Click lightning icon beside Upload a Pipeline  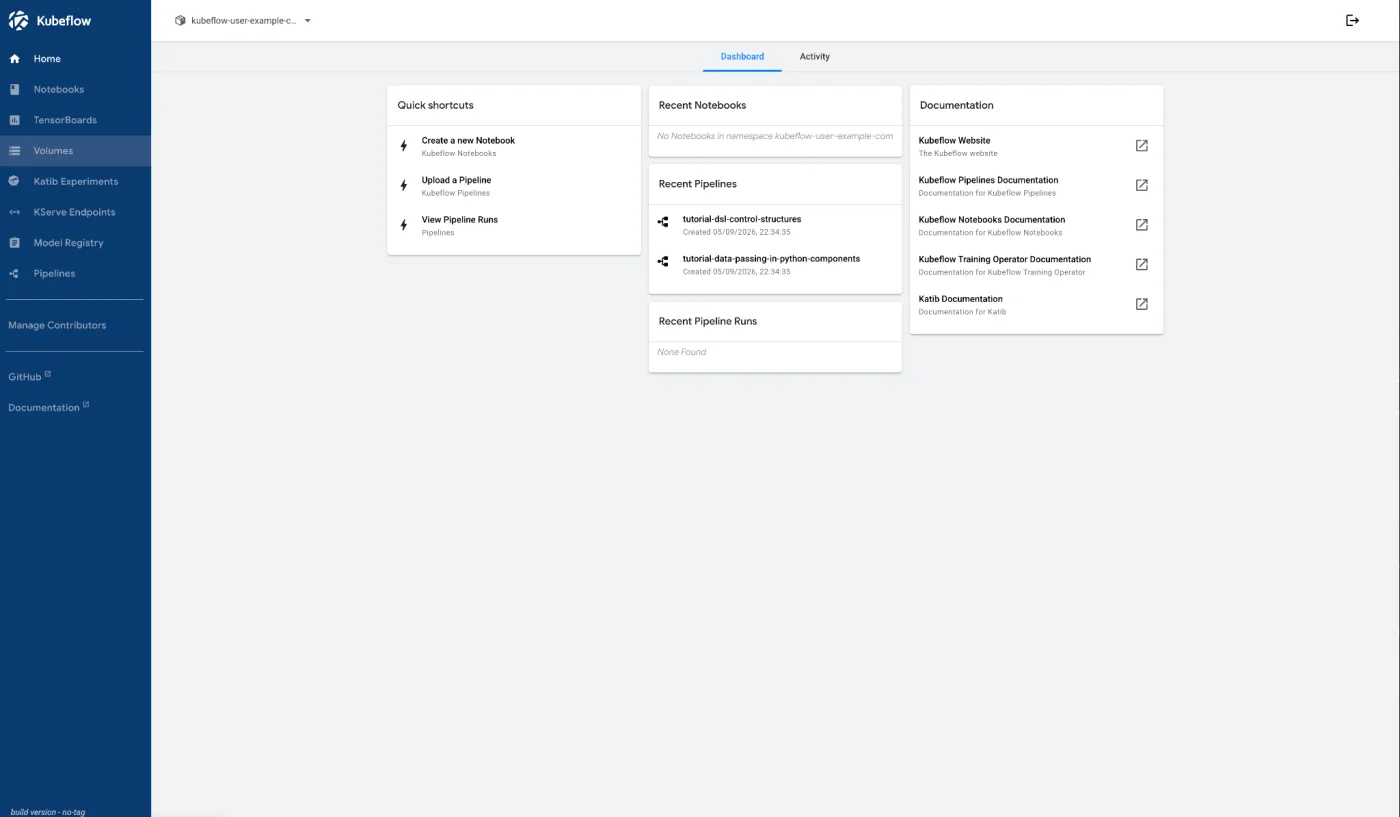[404, 185]
